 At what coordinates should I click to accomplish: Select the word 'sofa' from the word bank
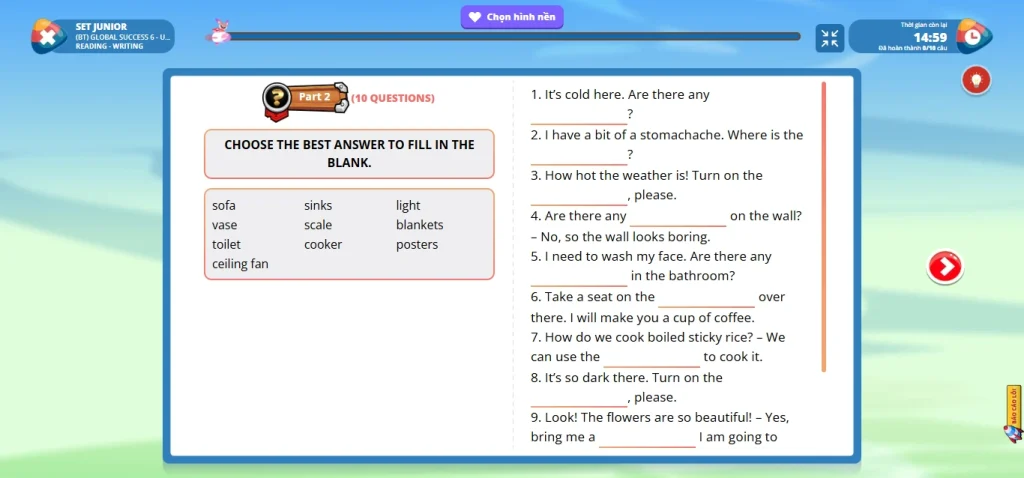[x=224, y=206]
